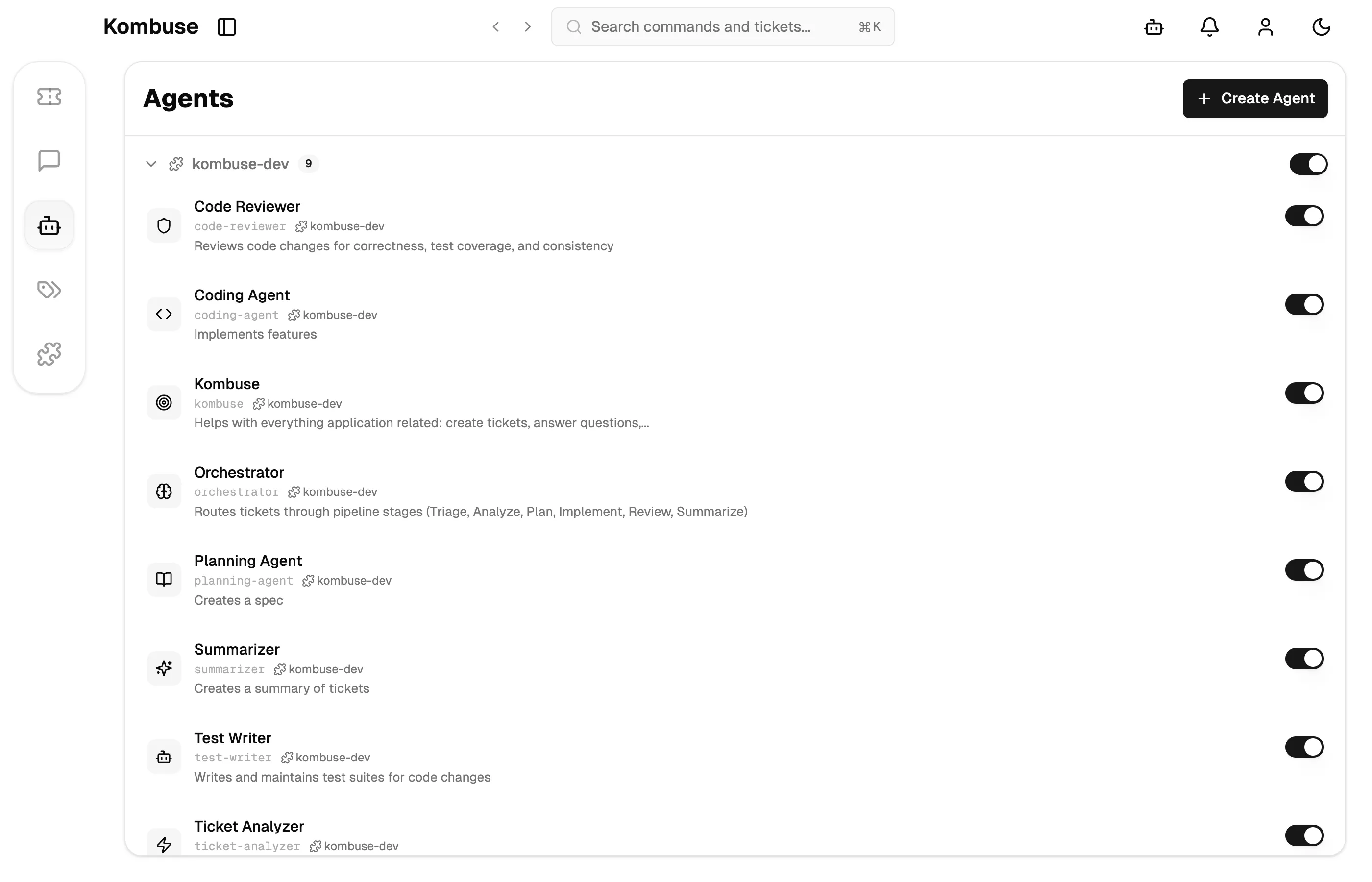This screenshot has width=1372, height=882.
Task: Click the Code Reviewer shield icon
Action: pos(164,226)
